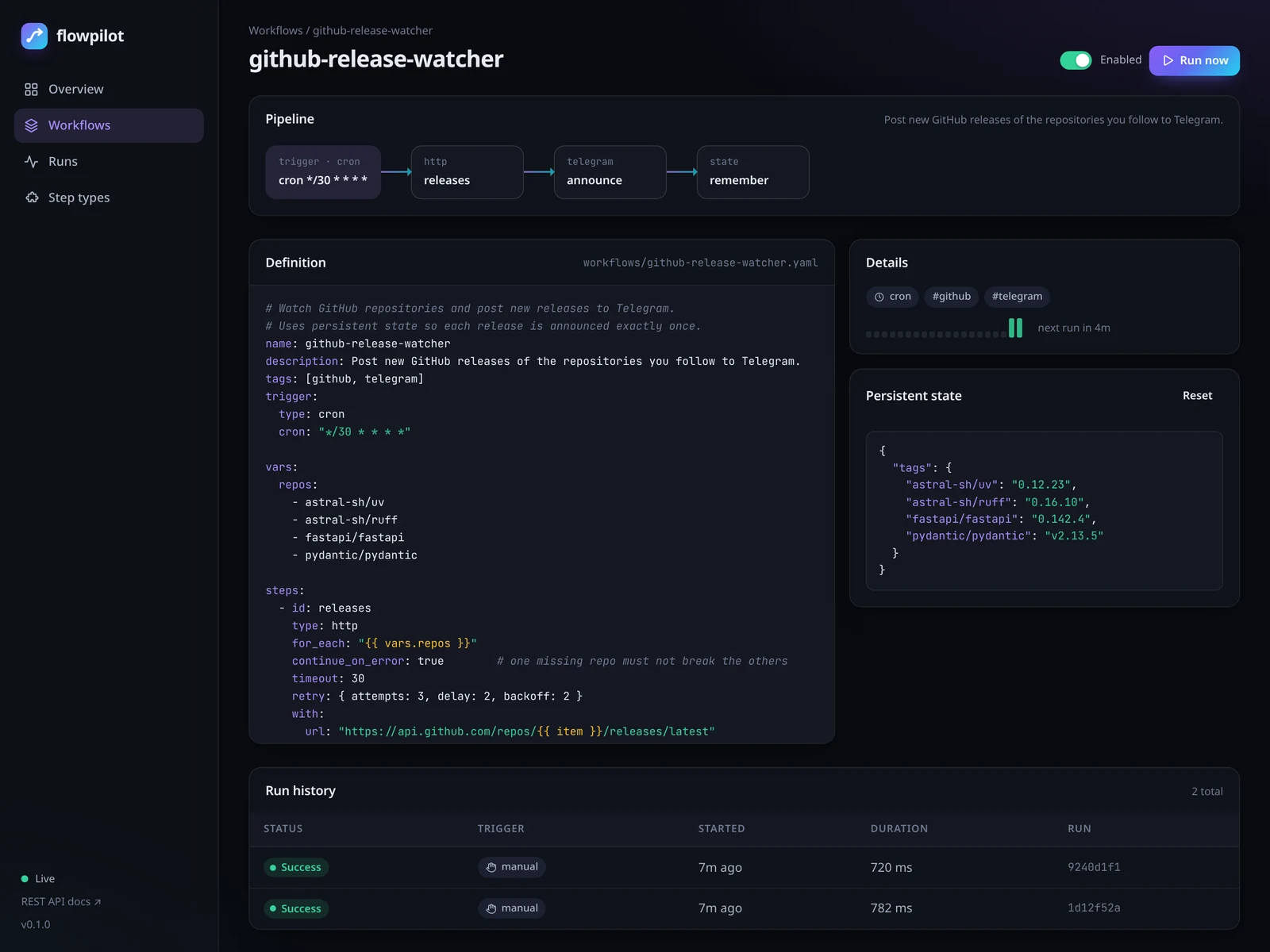1270x952 pixels.
Task: Reset the persistent state
Action: coord(1197,396)
